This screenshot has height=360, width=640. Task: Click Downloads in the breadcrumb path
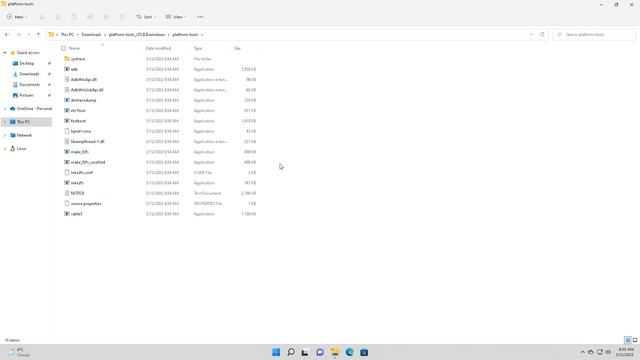click(x=91, y=35)
